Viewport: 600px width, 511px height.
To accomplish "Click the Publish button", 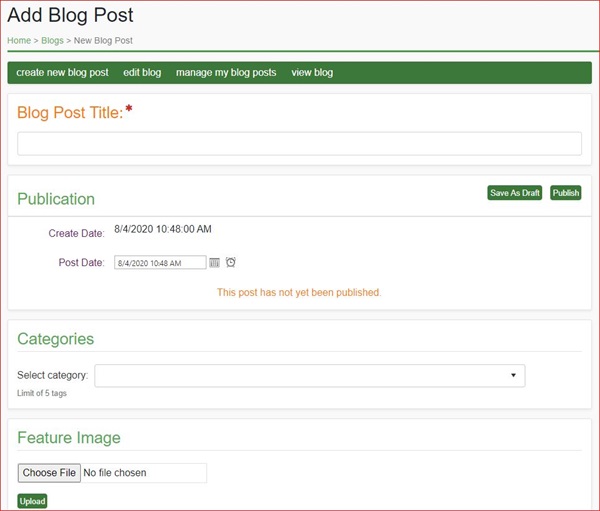I will pyautogui.click(x=565, y=193).
